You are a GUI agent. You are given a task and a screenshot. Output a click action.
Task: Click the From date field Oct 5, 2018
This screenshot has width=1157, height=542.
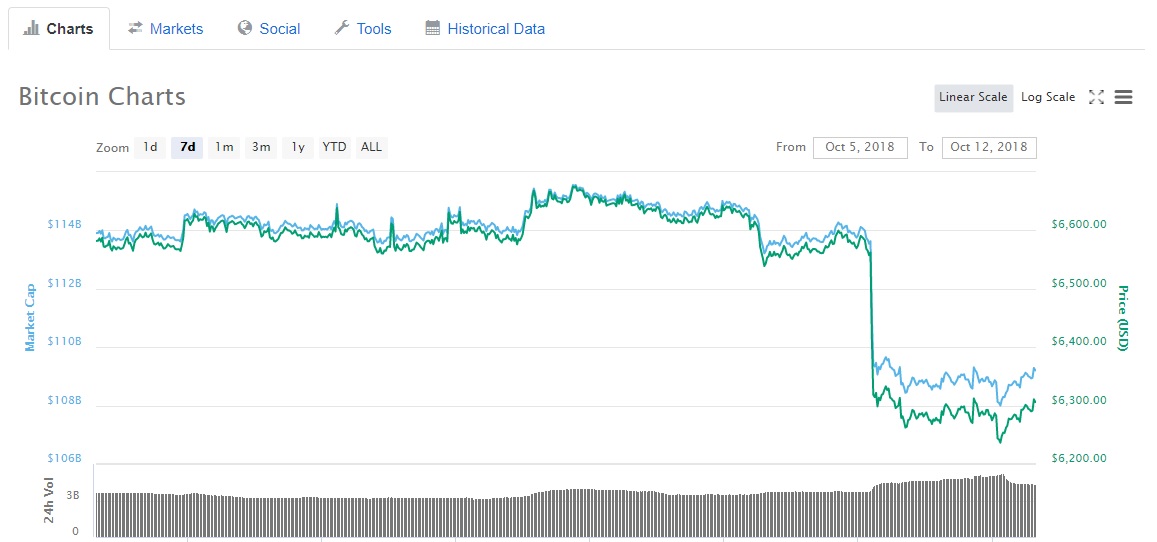coord(860,147)
